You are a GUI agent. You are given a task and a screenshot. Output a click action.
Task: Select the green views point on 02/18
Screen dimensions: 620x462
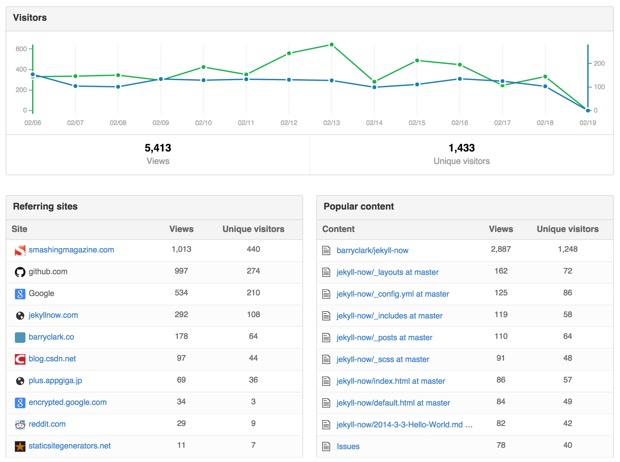545,77
